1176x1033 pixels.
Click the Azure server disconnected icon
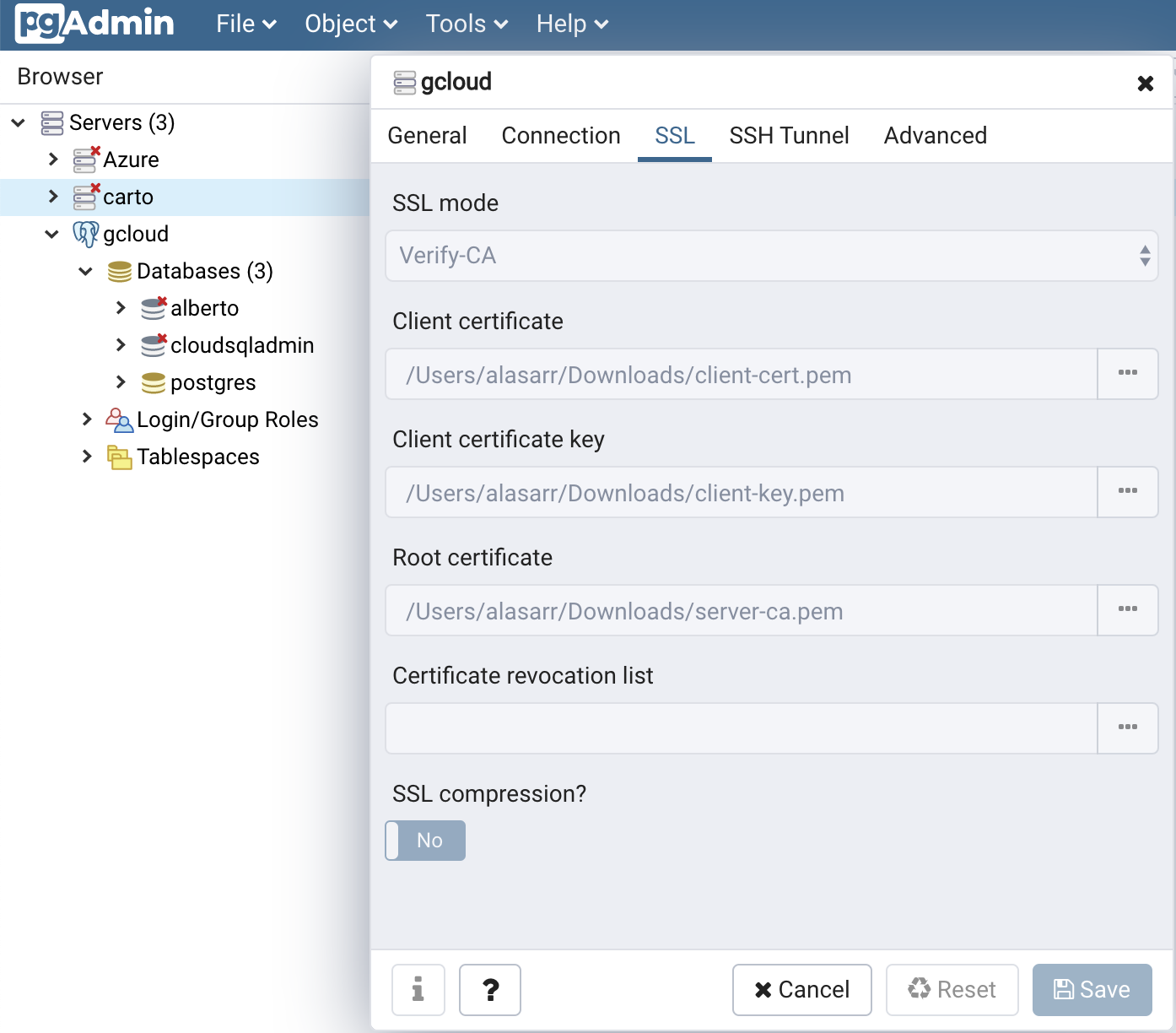click(86, 160)
